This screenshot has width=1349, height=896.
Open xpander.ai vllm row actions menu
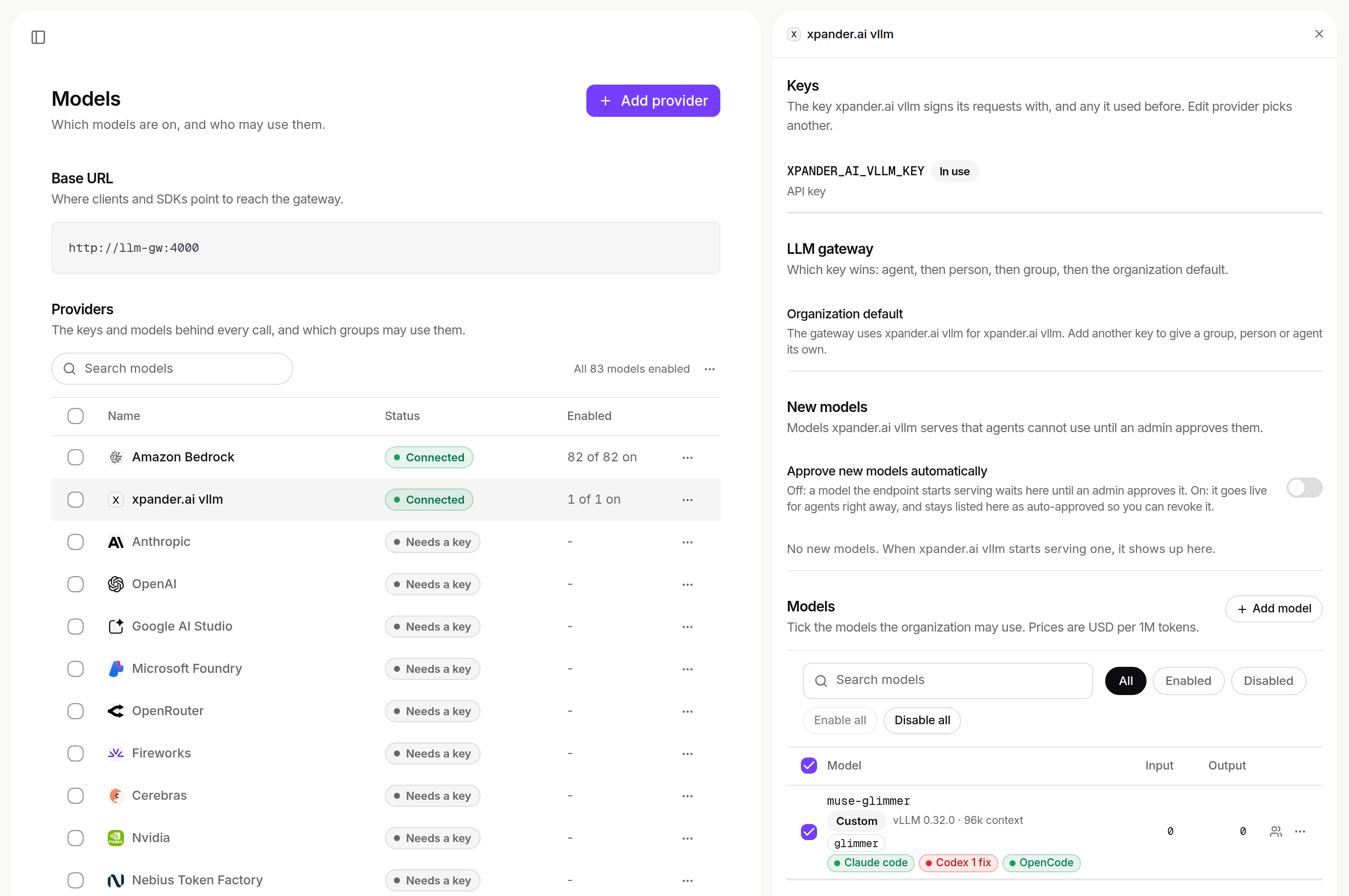[x=688, y=500]
